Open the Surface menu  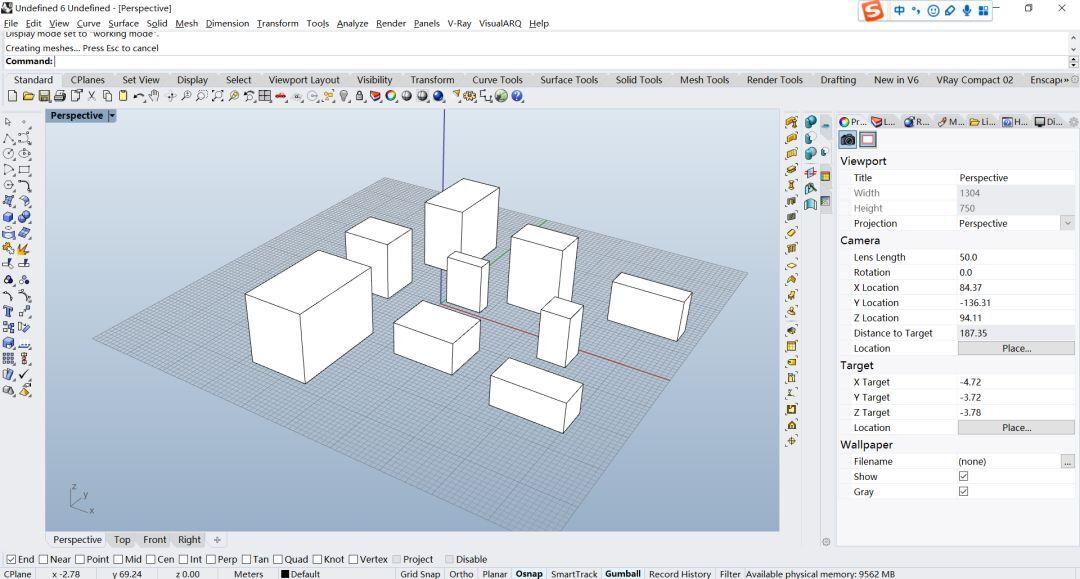(123, 23)
